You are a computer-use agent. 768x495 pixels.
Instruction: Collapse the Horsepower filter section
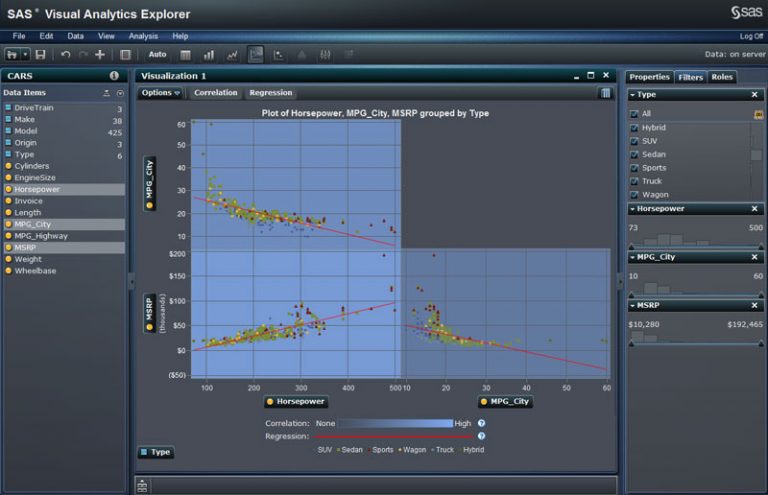[x=632, y=209]
